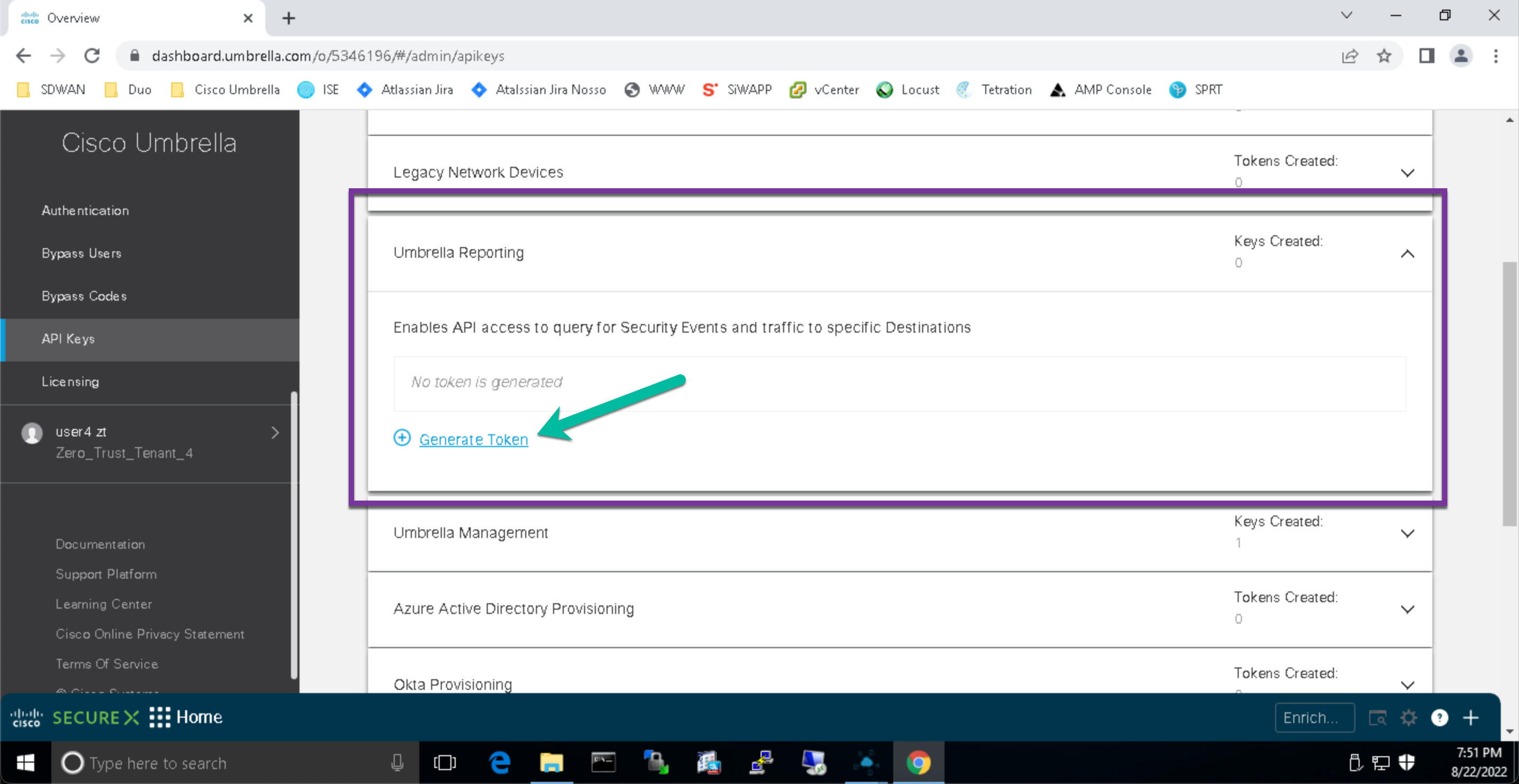The width and height of the screenshot is (1519, 784).
Task: Select the Home grid icon in SecureX ribbon
Action: pos(160,717)
